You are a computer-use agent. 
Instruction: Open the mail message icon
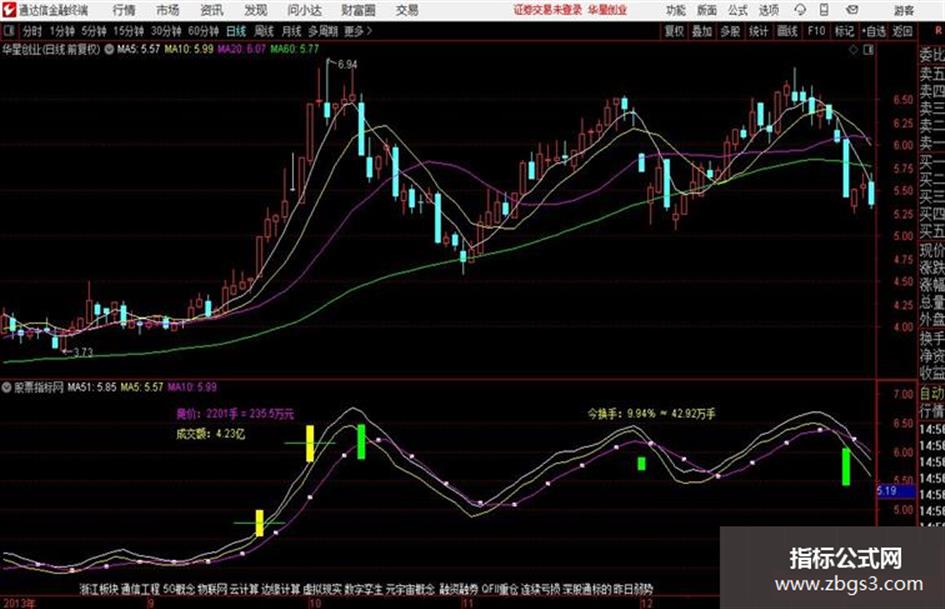click(x=852, y=10)
